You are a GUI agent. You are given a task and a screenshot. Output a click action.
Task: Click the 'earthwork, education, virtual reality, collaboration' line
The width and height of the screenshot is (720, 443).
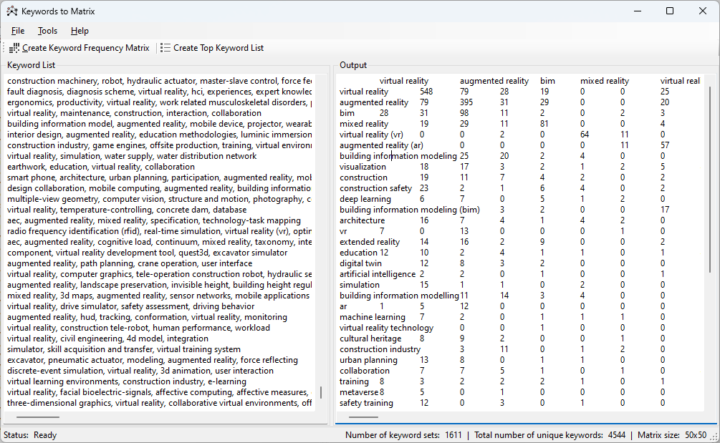(101, 167)
